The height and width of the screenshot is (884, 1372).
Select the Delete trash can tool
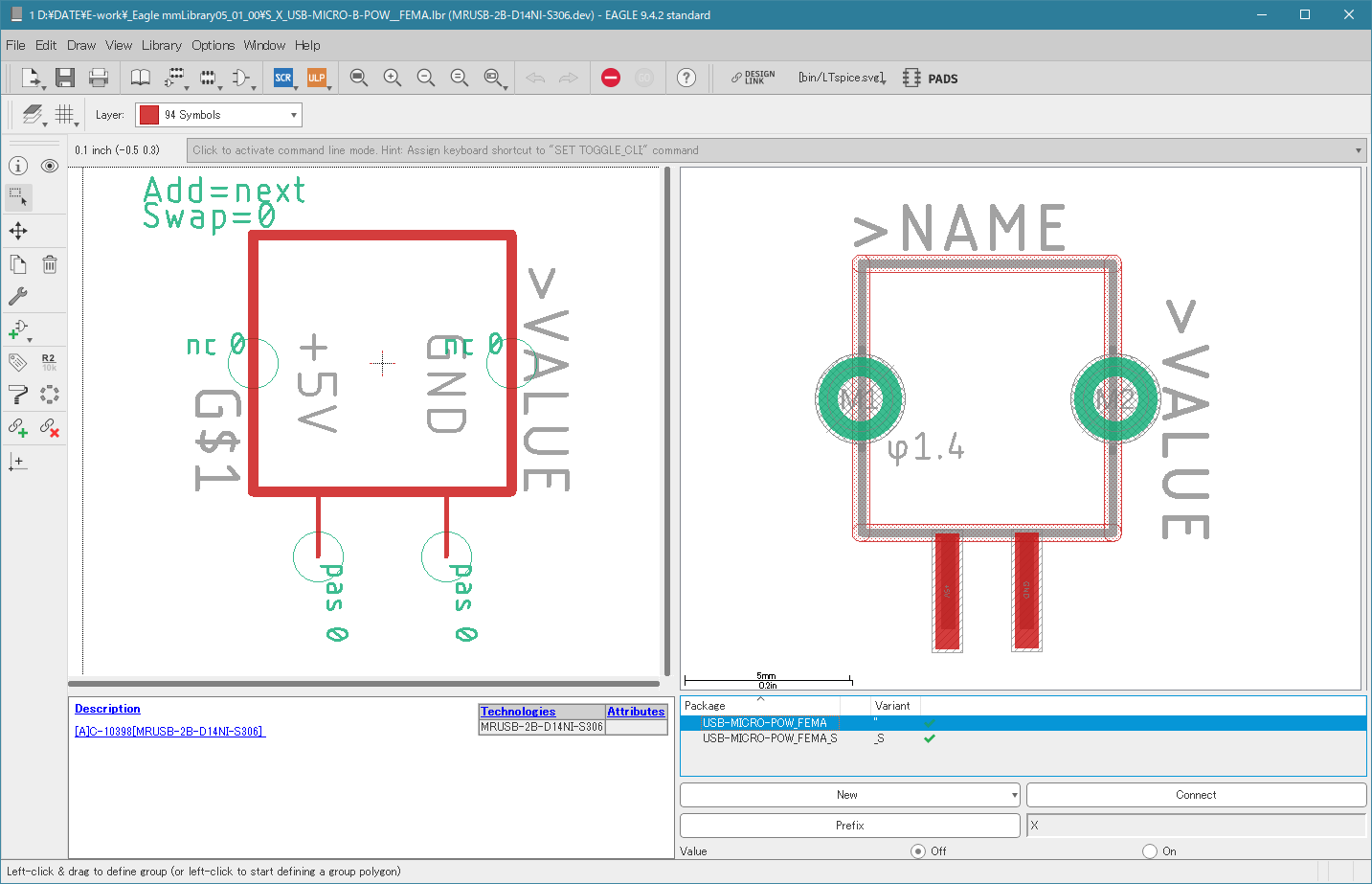click(x=50, y=264)
